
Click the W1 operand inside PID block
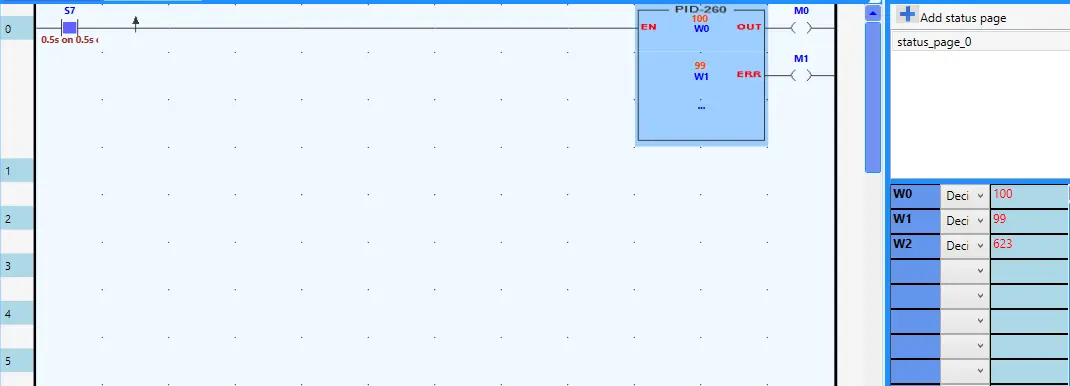pos(701,77)
